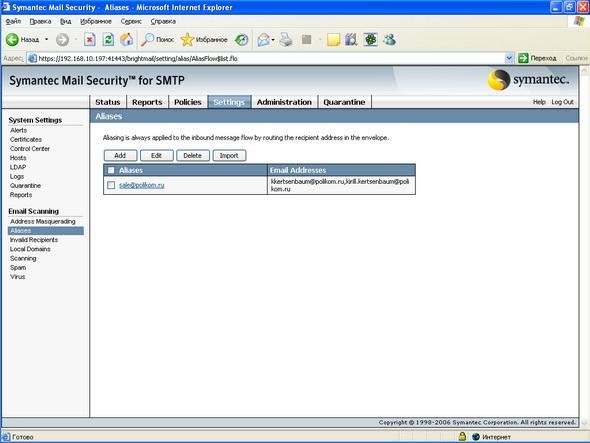Viewport: 590px width, 443px height.
Task: Click the padlock security icon in status bar
Action: [462, 437]
